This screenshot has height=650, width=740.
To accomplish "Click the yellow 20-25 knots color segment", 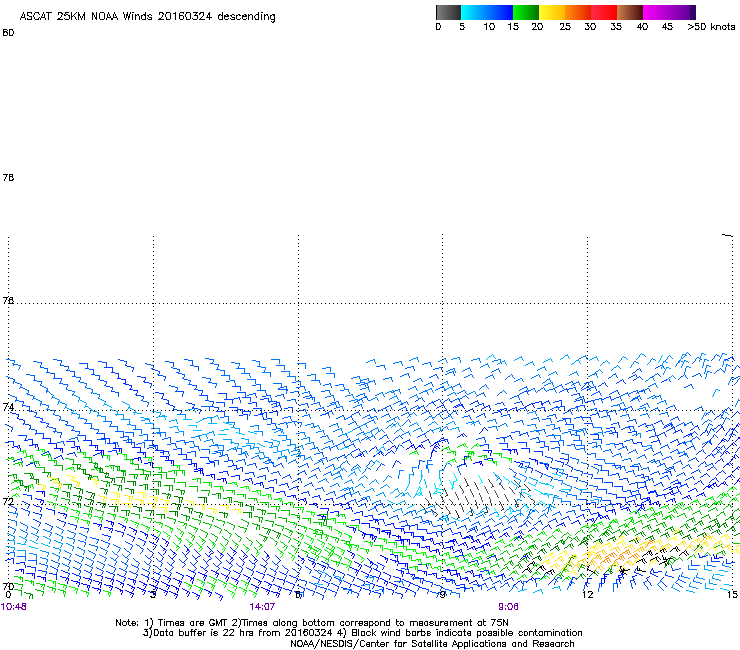I will click(x=552, y=12).
